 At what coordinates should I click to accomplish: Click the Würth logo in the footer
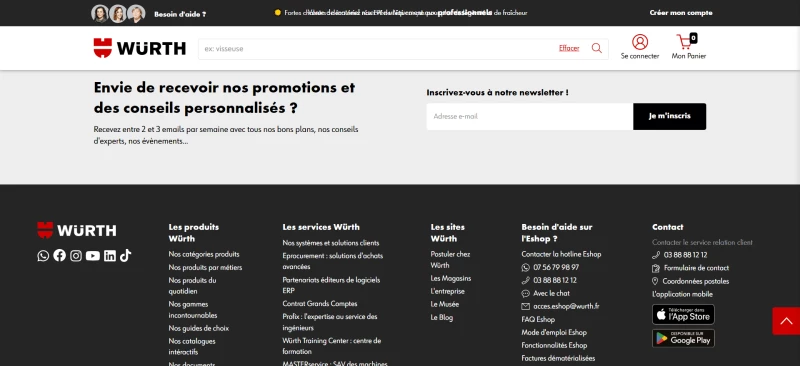click(77, 230)
